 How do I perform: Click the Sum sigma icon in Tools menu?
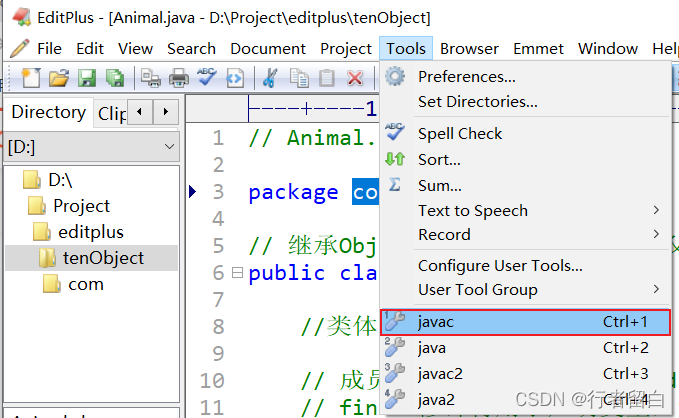[394, 185]
